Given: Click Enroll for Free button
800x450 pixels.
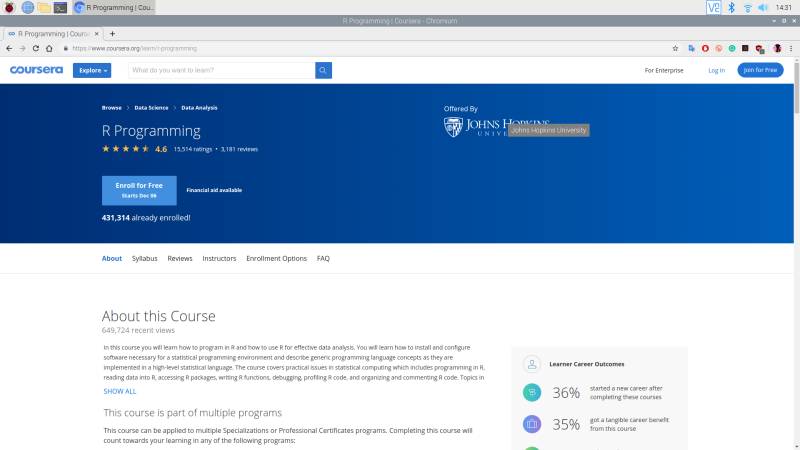Looking at the screenshot, I should [139, 190].
